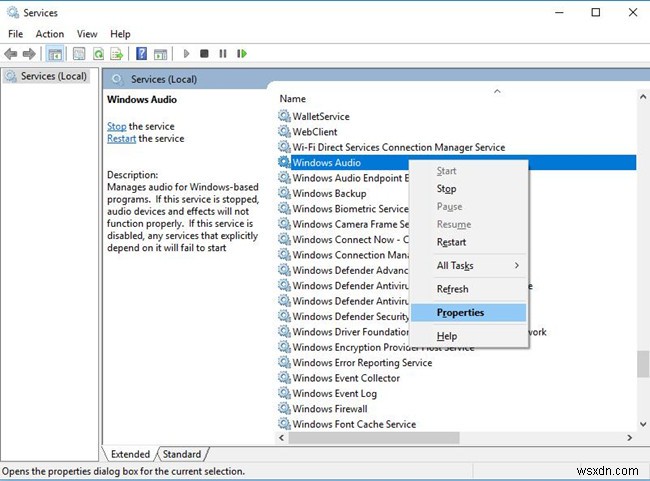Screen dimensions: 650x481
Task: Click the toolbar Properties sheet icon
Action: click(79, 54)
